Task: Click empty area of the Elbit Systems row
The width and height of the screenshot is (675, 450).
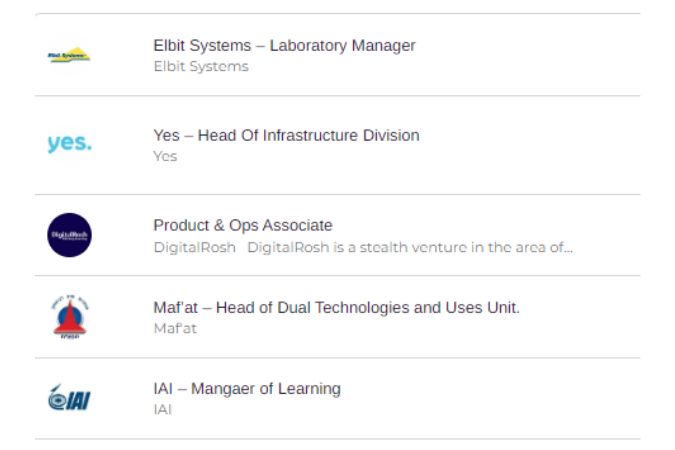Action: click(x=525, y=55)
